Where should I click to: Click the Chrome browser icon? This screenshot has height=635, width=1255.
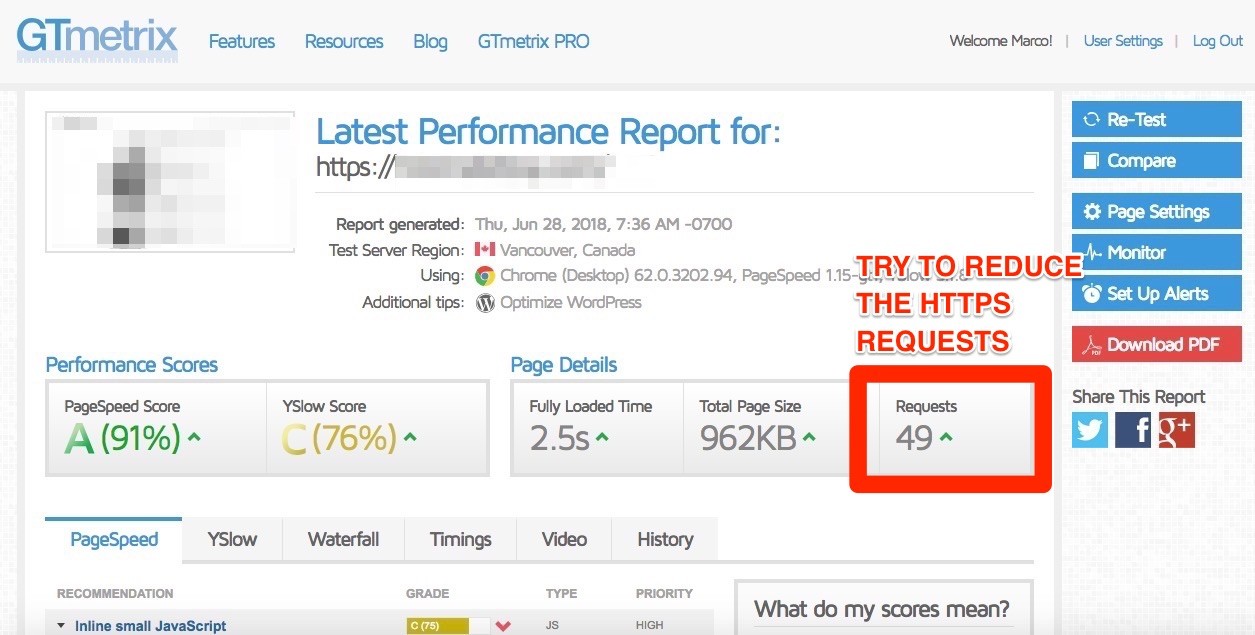pyautogui.click(x=485, y=277)
